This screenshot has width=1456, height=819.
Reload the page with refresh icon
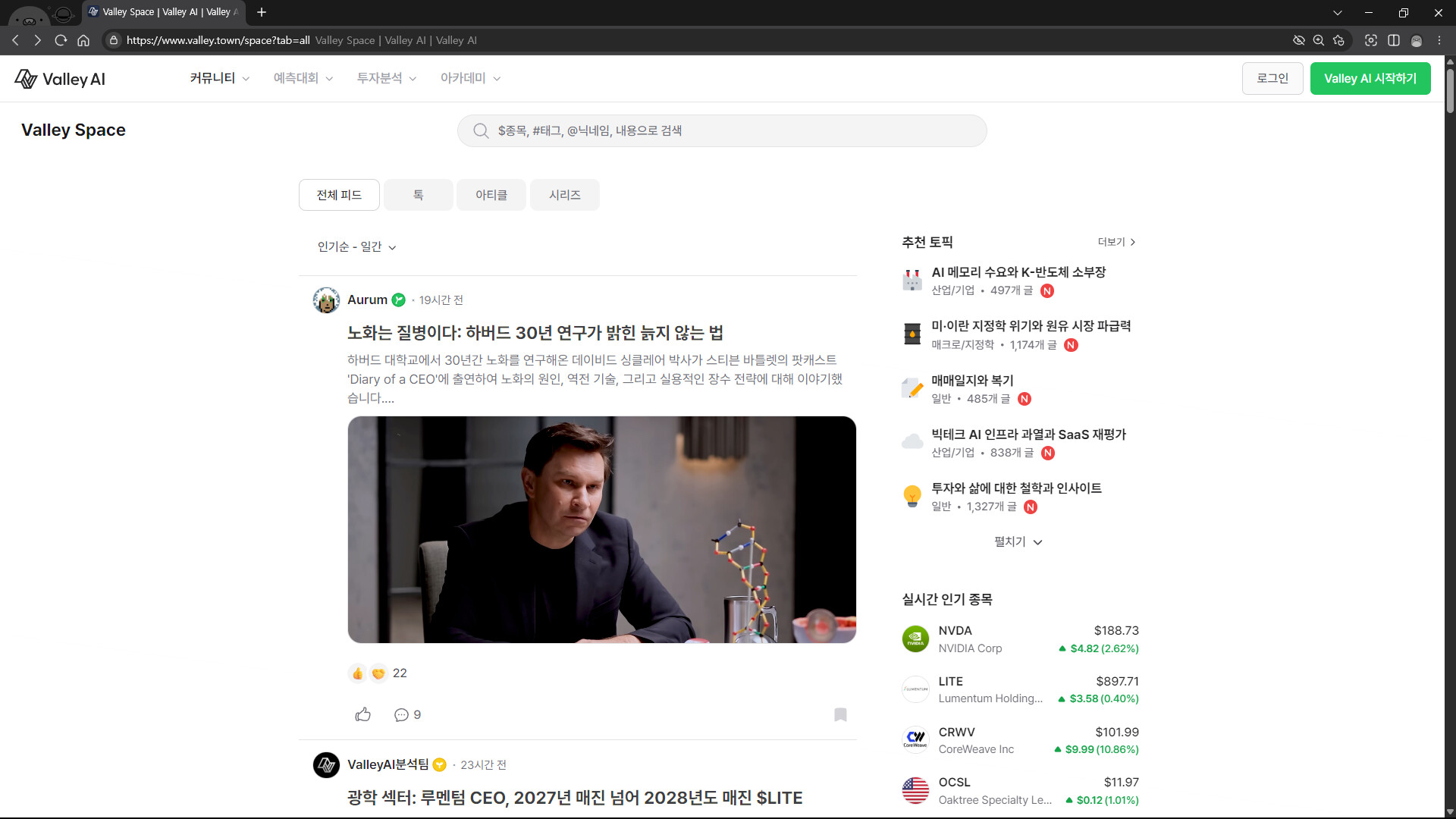[x=61, y=40]
